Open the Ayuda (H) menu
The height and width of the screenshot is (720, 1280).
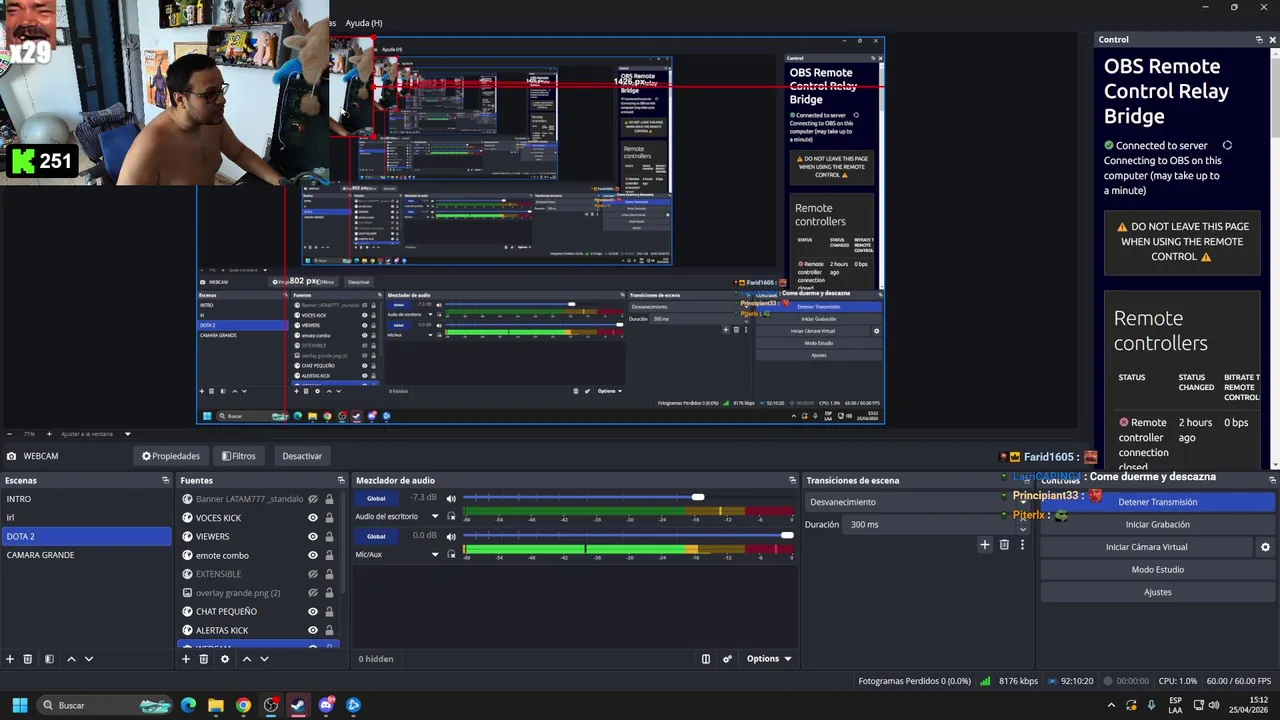pos(364,23)
